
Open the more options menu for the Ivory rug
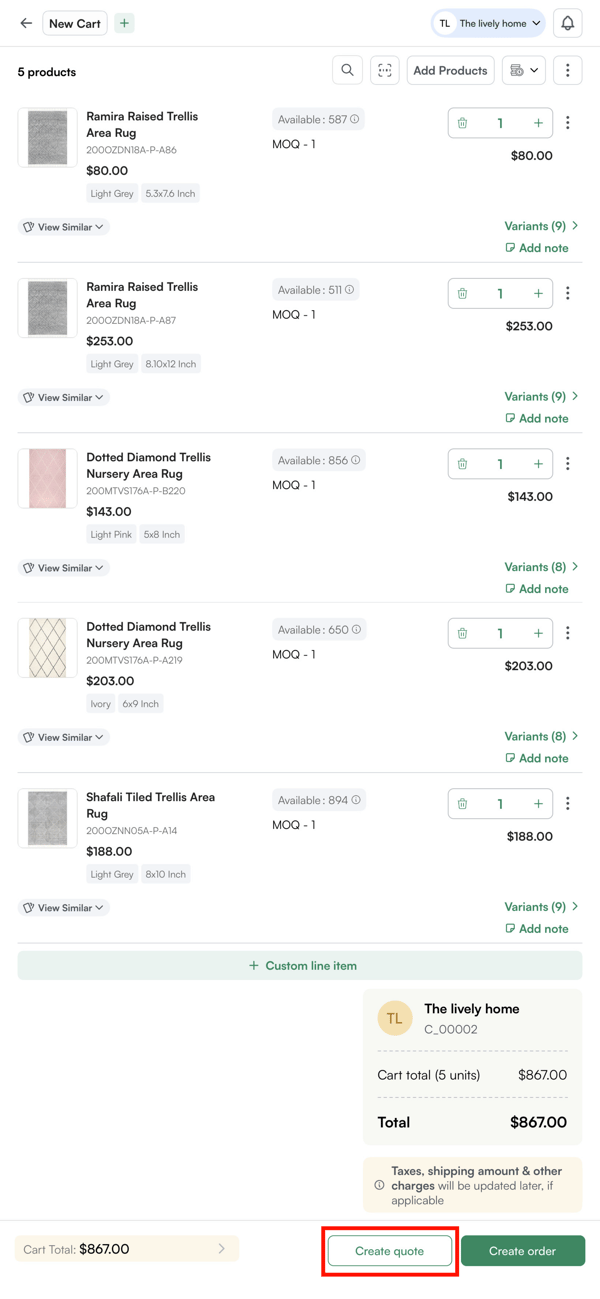tap(568, 633)
